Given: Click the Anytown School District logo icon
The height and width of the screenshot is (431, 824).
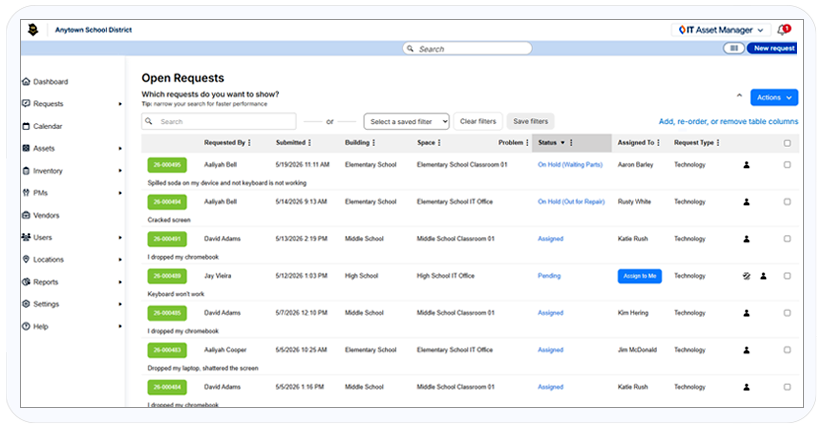Looking at the screenshot, I should click(33, 30).
